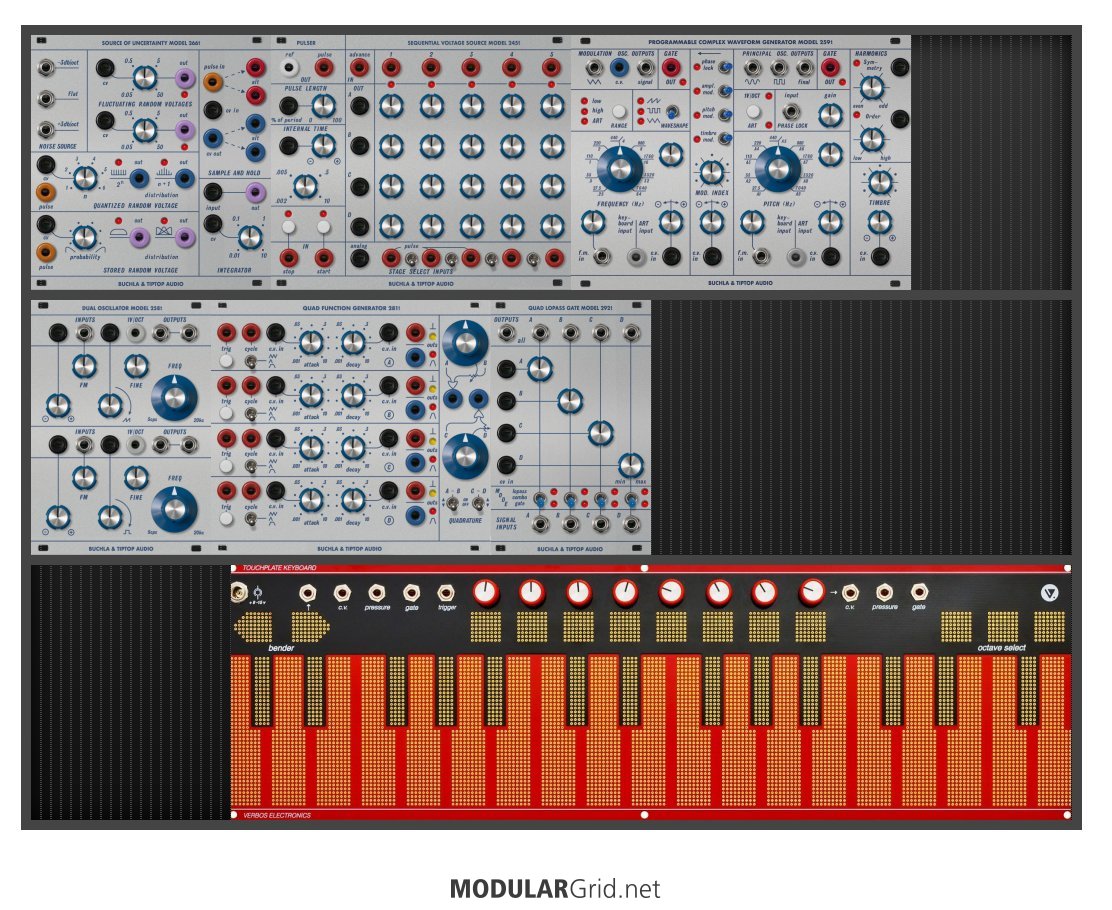The image size is (1112, 910).
Task: Click the red start input jack on Pulser
Action: [323, 257]
